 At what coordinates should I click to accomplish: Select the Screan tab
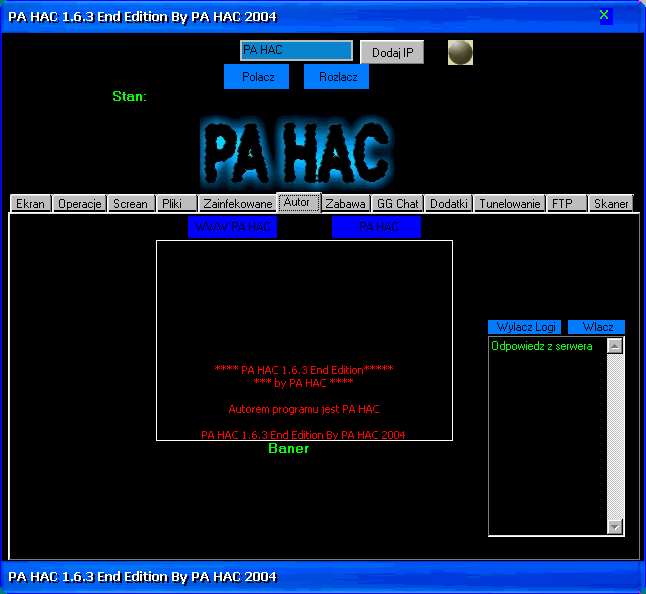point(131,203)
